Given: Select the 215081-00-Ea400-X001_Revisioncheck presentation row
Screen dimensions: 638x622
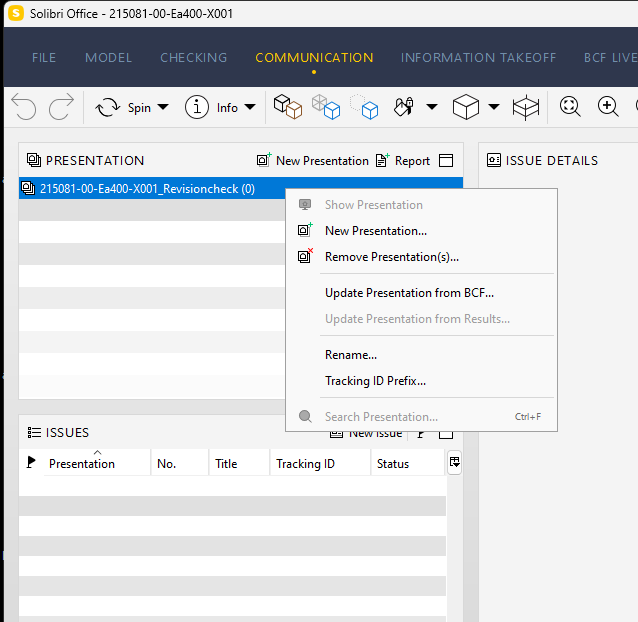Looking at the screenshot, I should pyautogui.click(x=241, y=188).
